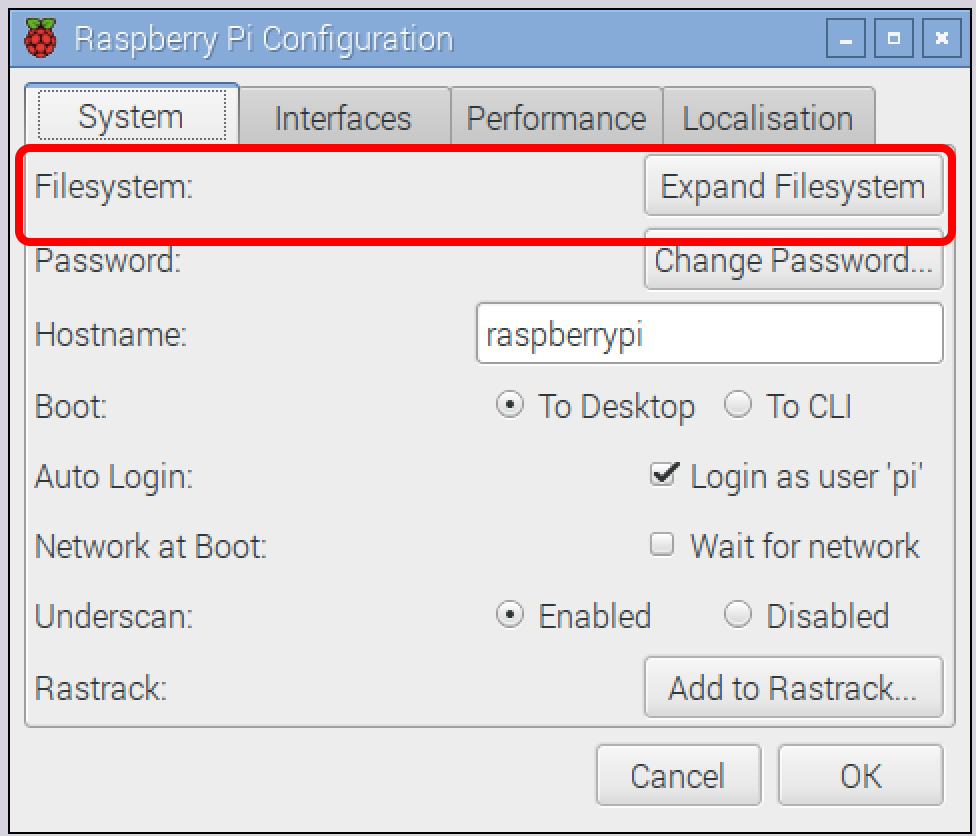Uncheck Login as user 'pi'
The height and width of the screenshot is (836, 976).
point(662,476)
